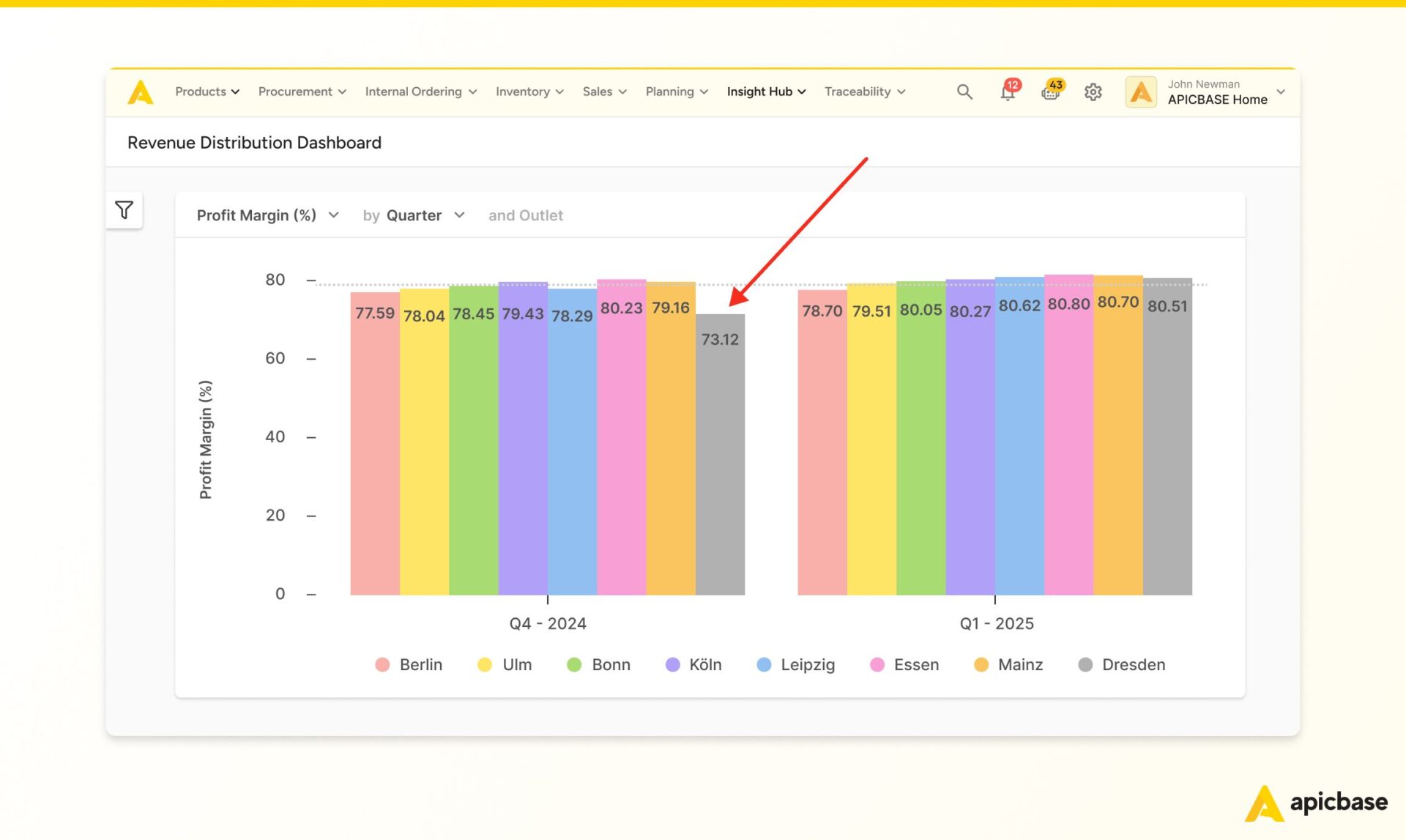Click the search icon in navbar
Screen dimensions: 1406x840
tap(962, 91)
